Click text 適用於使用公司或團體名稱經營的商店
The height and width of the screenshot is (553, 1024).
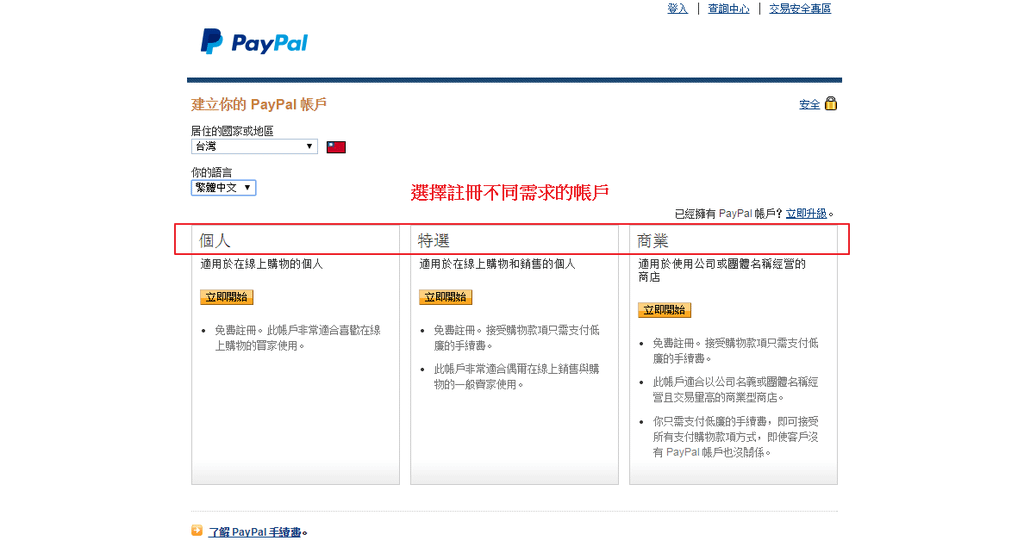click(722, 270)
